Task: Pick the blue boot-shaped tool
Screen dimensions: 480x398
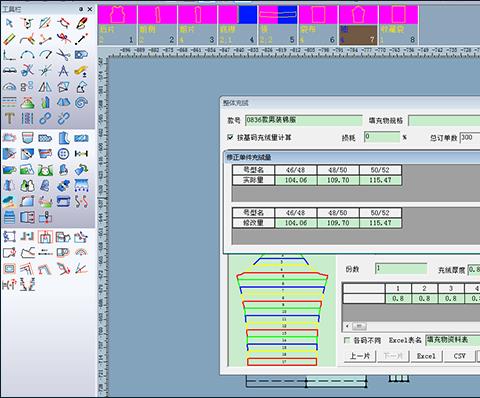Action: 63,138
